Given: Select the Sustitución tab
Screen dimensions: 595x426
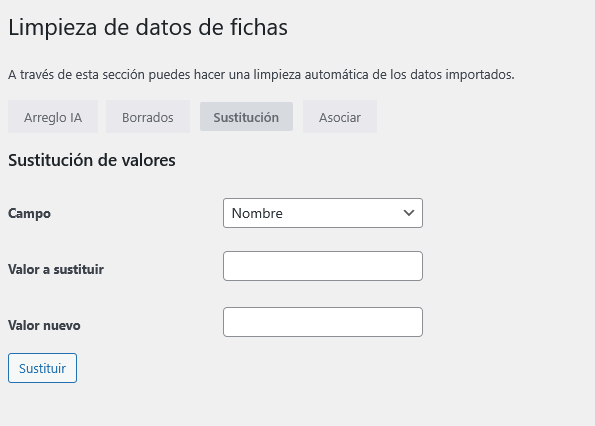Looking at the screenshot, I should pyautogui.click(x=246, y=117).
